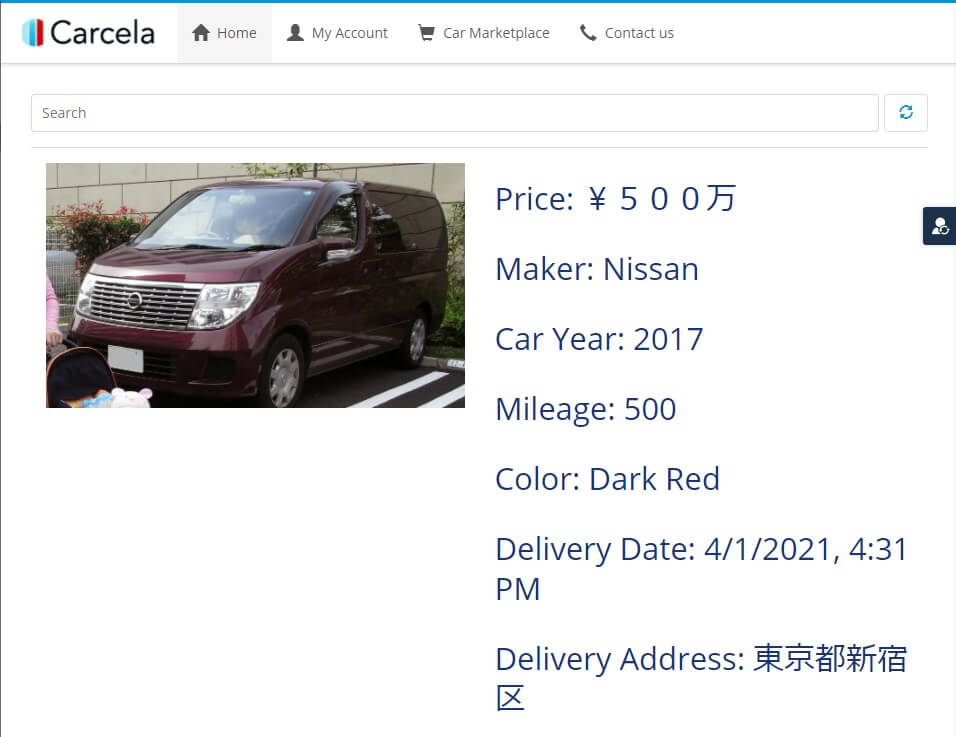Image resolution: width=956 pixels, height=737 pixels.
Task: Click the phone icon beside Contact us
Action: [x=588, y=33]
